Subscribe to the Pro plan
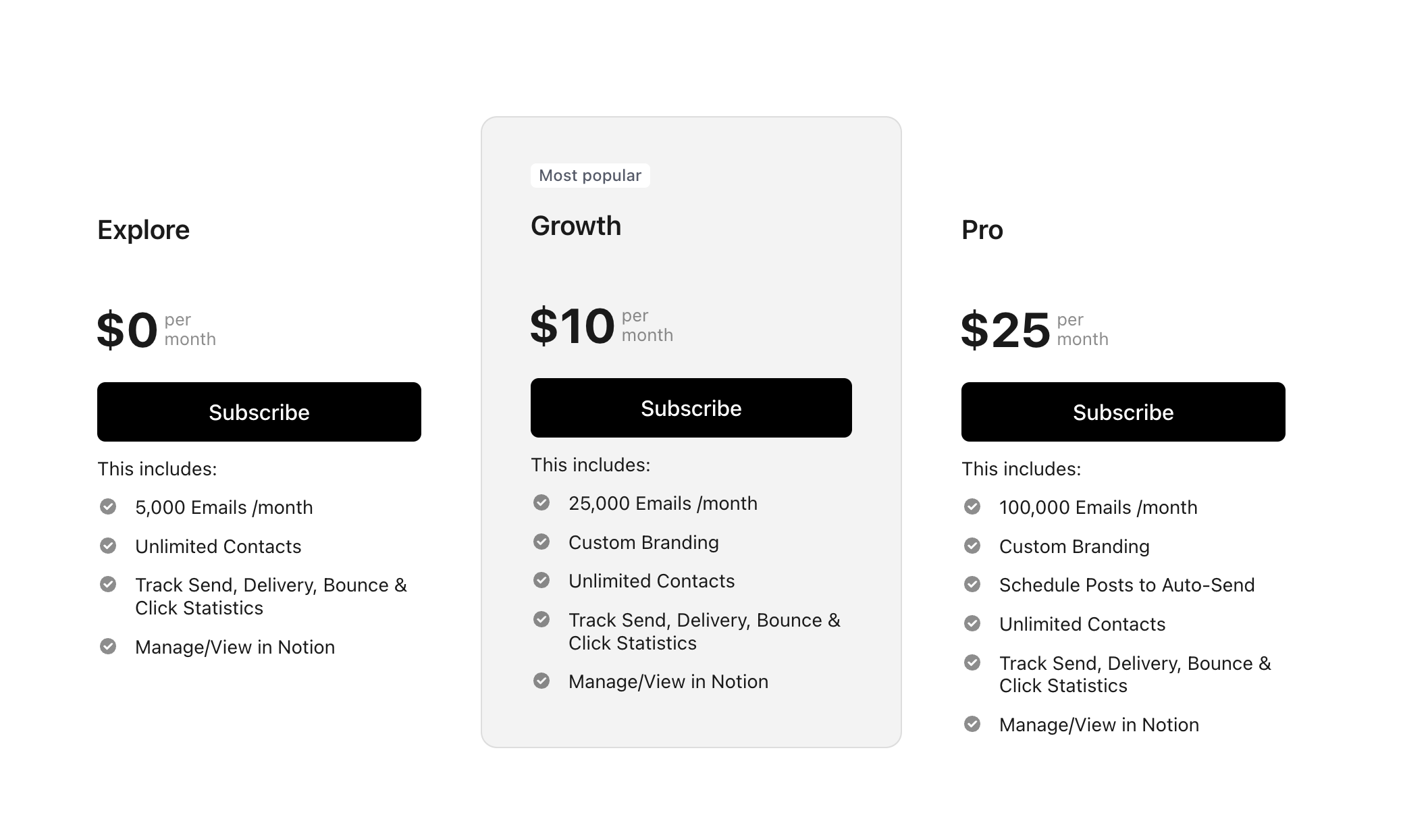Screen dimensions: 1403x840 pos(1123,412)
